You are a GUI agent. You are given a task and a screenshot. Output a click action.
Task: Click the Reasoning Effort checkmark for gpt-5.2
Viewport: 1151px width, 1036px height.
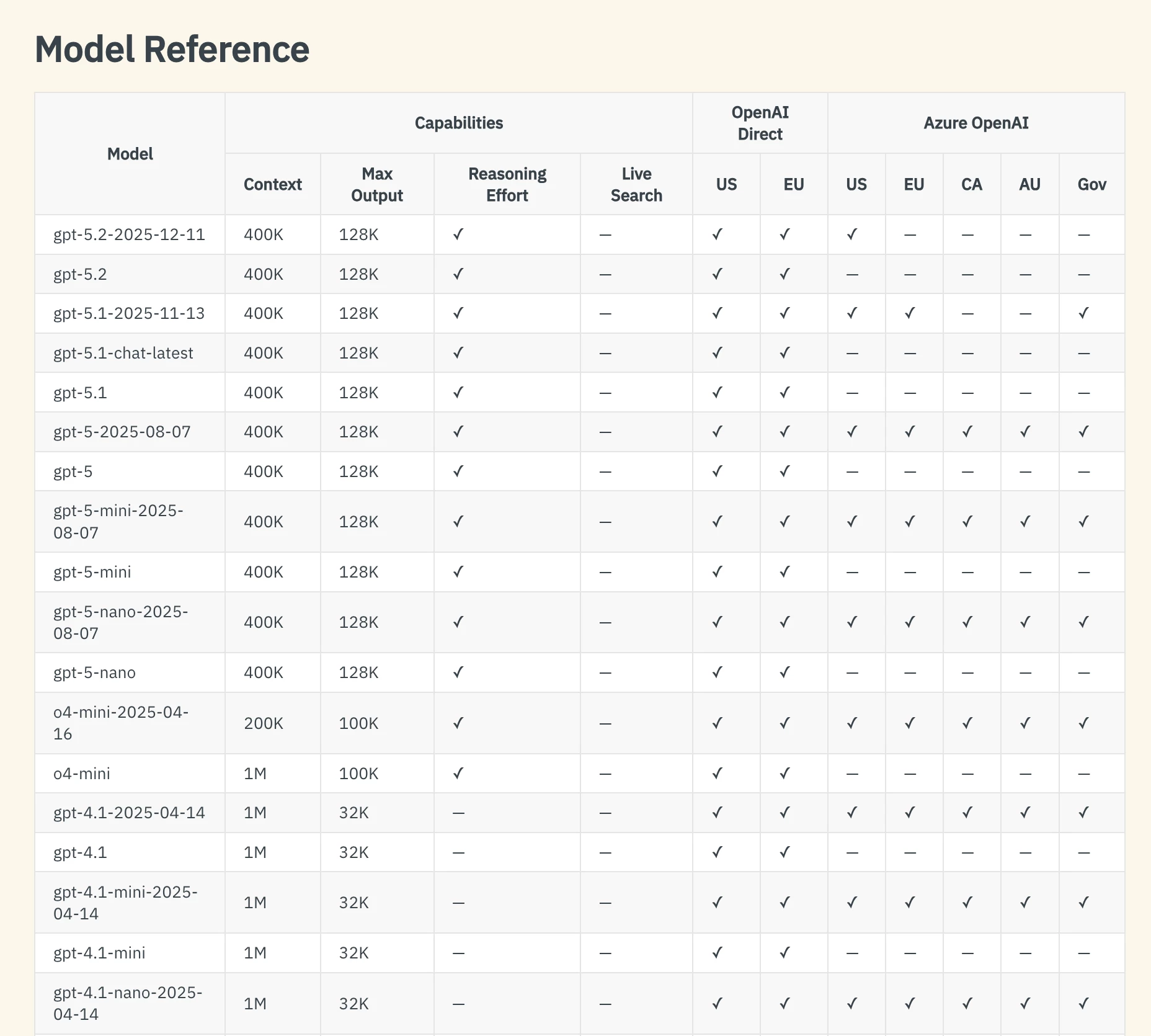pyautogui.click(x=458, y=274)
